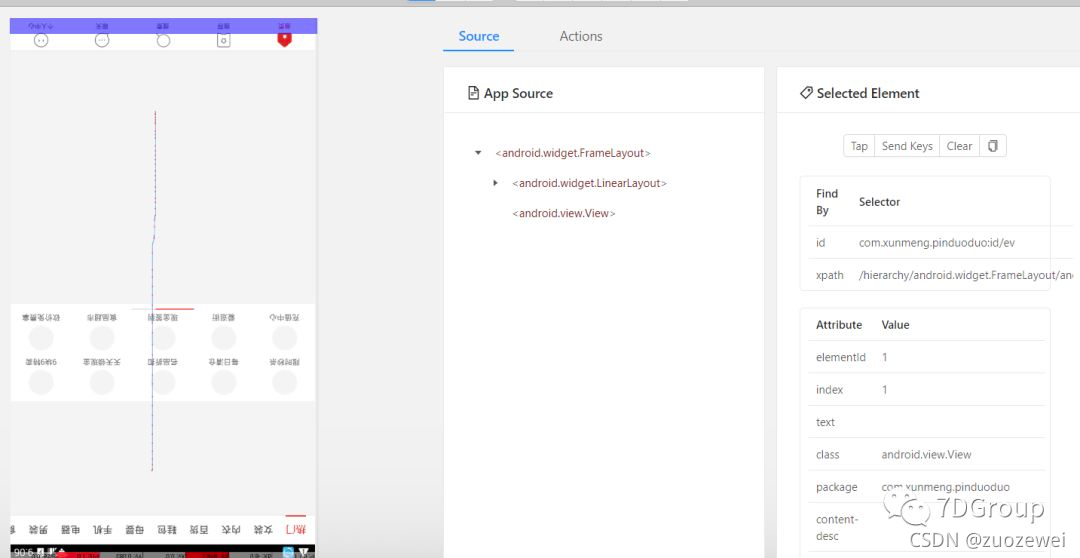Click the xpath selector value starting /hierarchy
Screen dimensions: 1080x558
pyautogui.click(x=966, y=275)
